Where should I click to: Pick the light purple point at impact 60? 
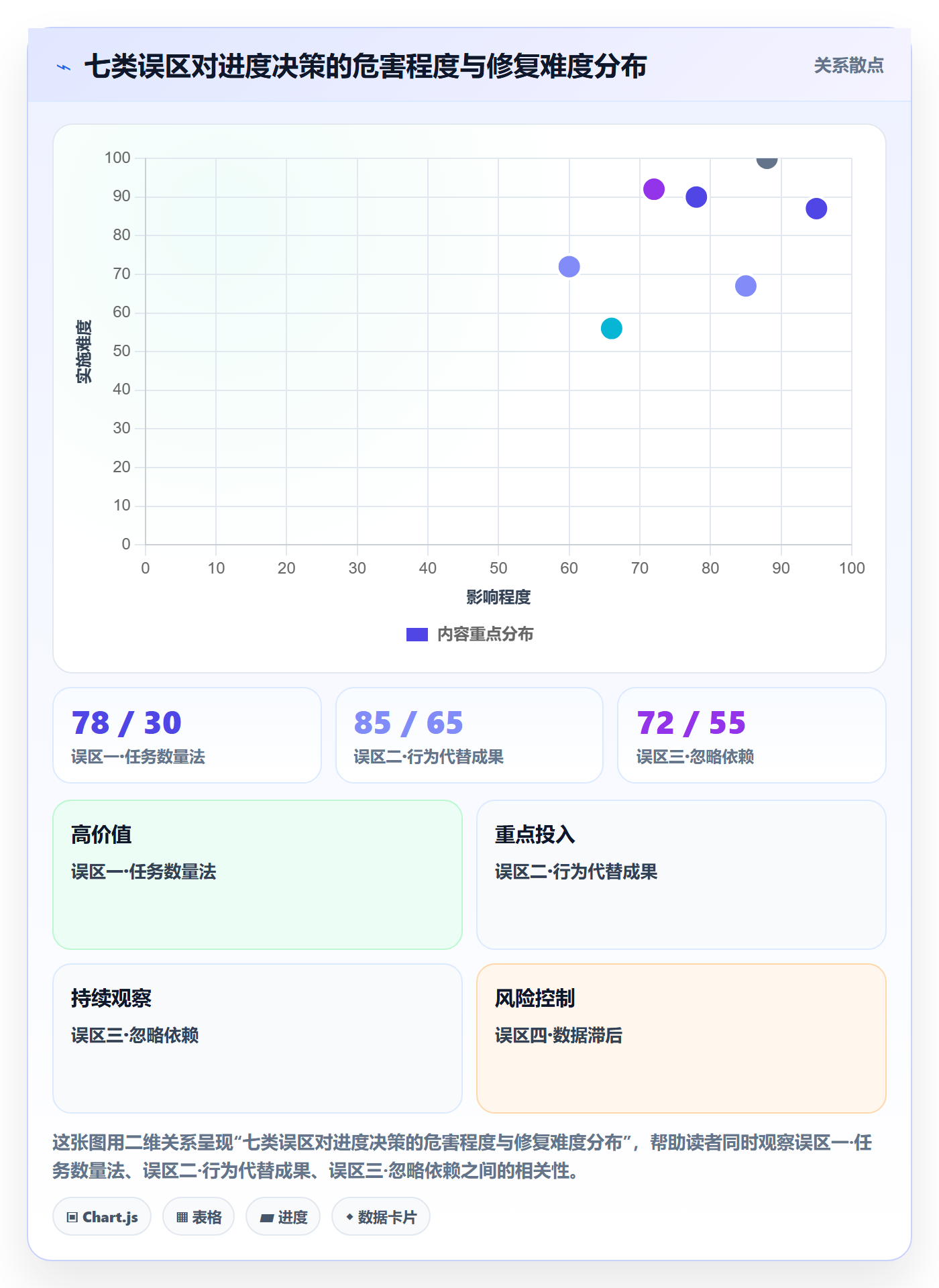569,266
